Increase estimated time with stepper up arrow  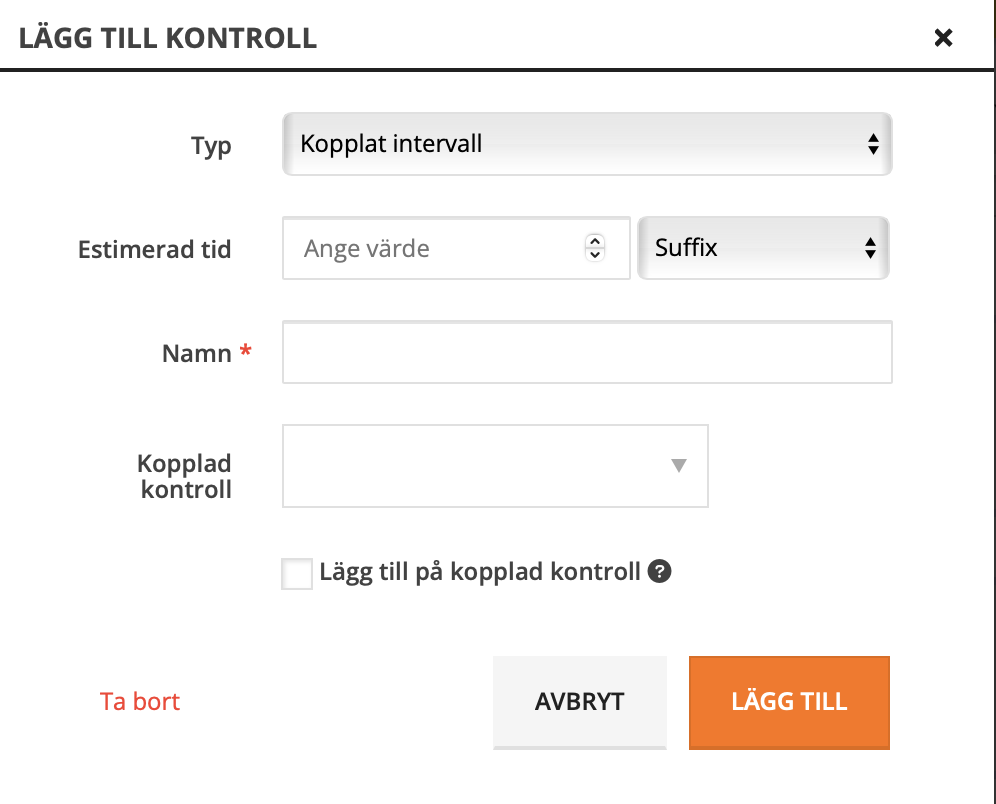point(595,242)
